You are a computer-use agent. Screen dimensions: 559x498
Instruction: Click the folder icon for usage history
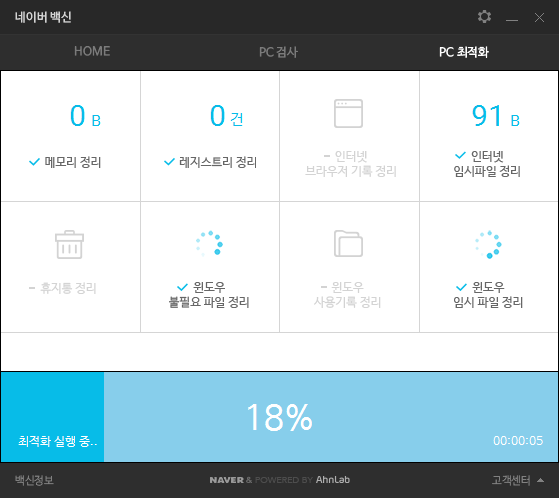348,243
